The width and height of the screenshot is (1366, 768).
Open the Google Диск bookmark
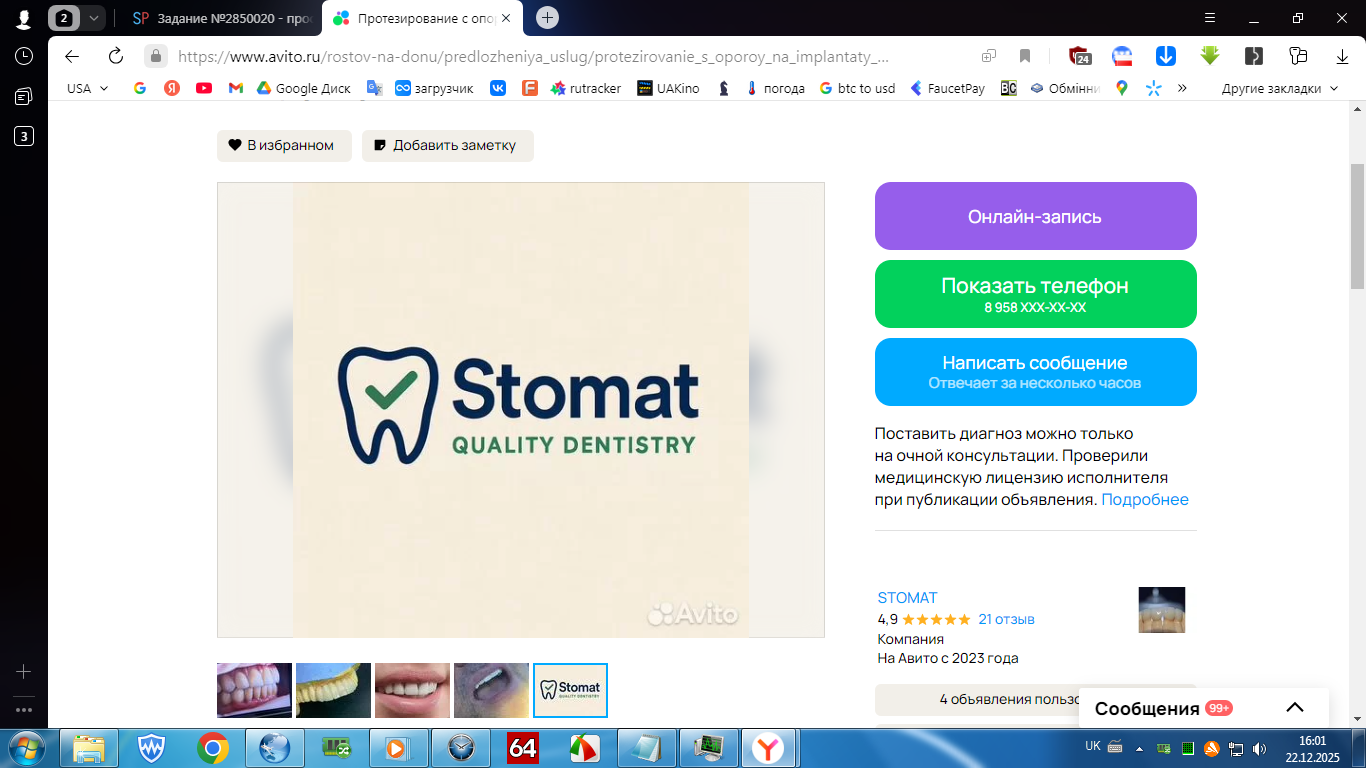304,88
